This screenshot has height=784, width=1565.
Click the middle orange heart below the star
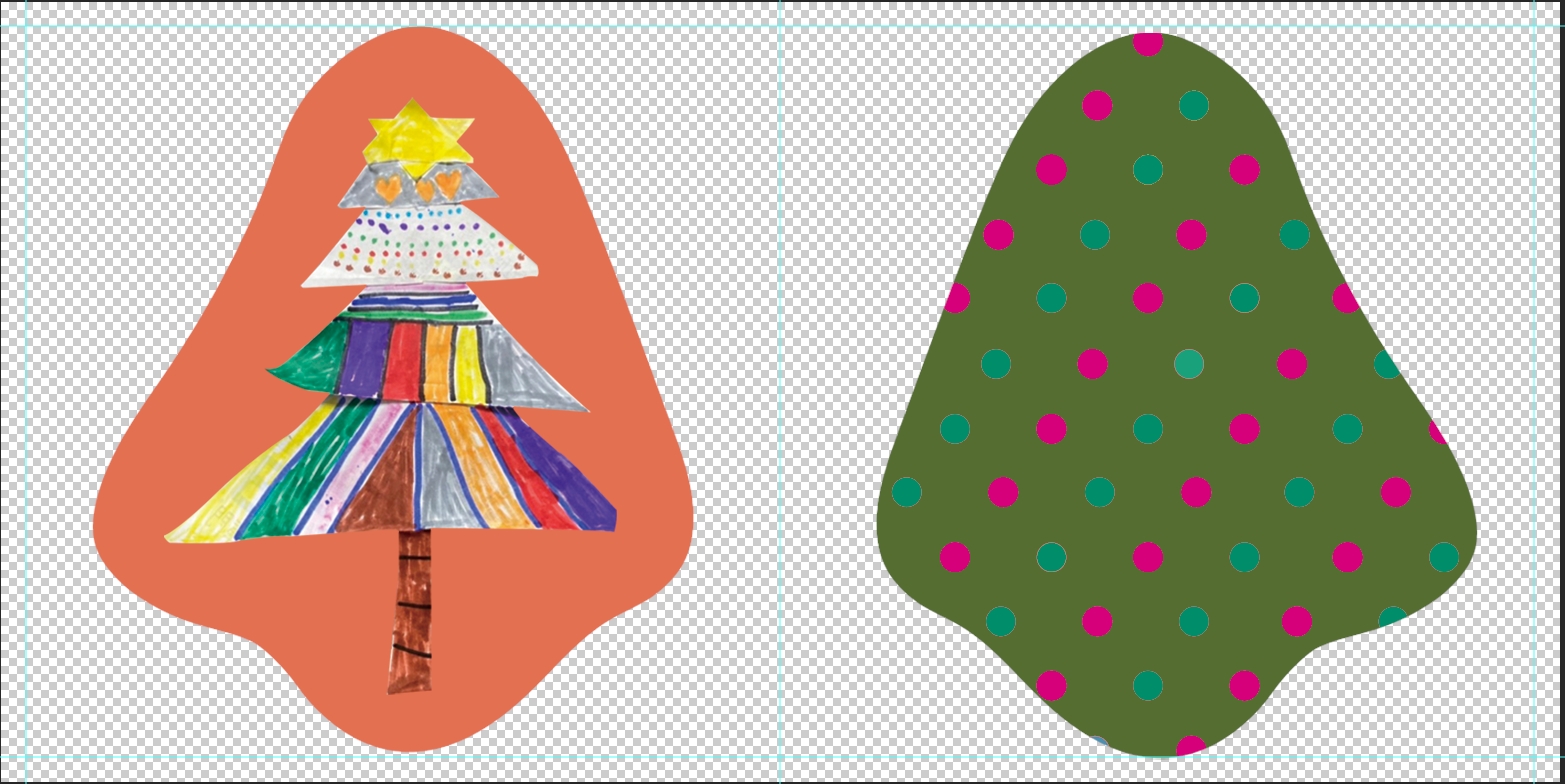coord(425,188)
